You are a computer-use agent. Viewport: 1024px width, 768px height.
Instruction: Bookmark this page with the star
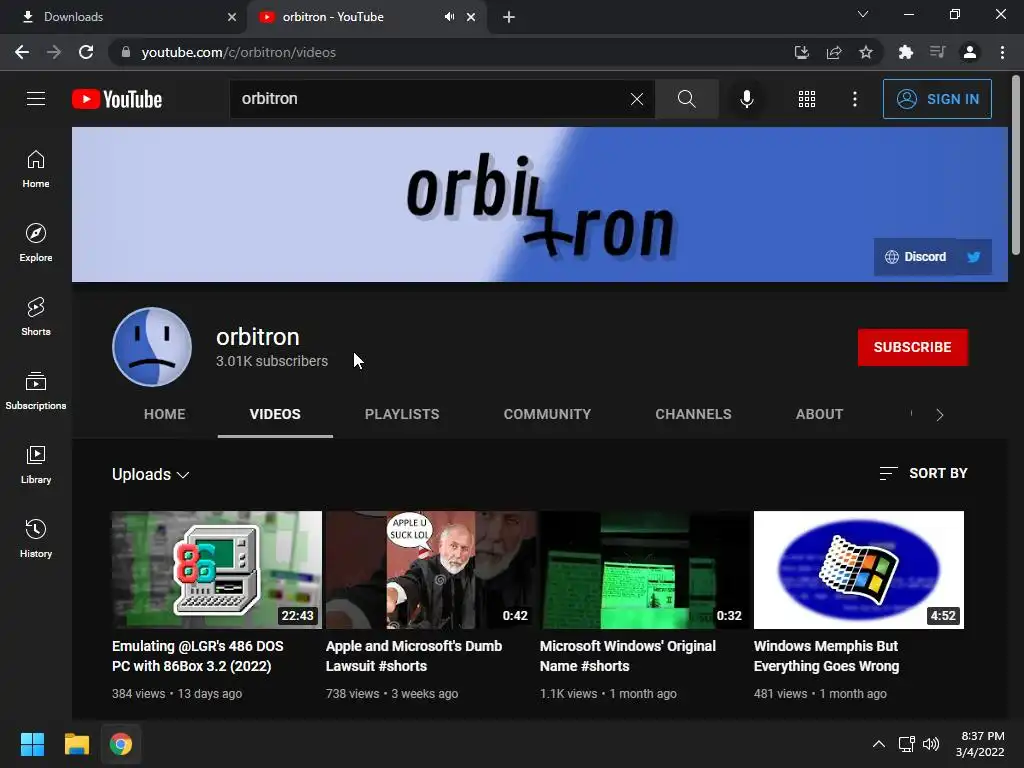pyautogui.click(x=866, y=52)
